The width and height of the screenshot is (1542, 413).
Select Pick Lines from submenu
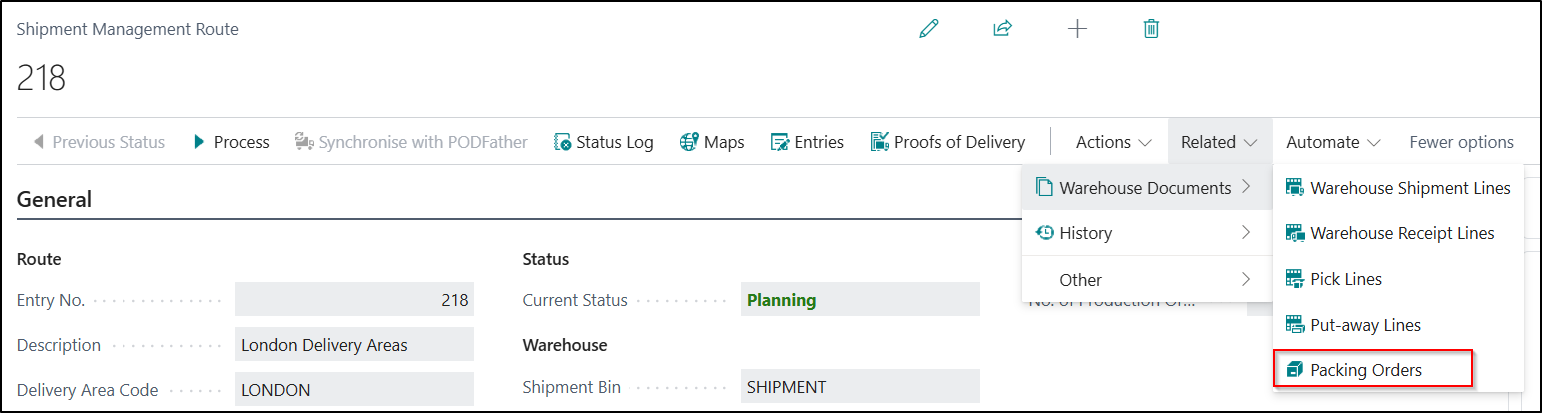(1346, 279)
